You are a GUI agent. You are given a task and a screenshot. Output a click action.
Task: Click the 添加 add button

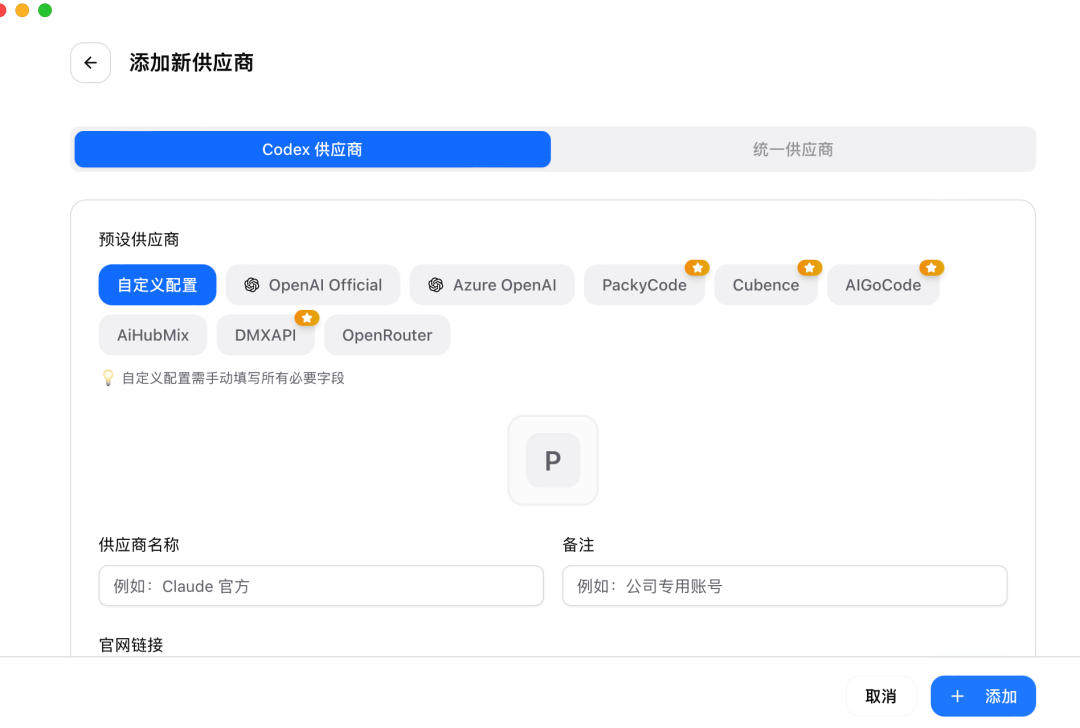point(983,695)
